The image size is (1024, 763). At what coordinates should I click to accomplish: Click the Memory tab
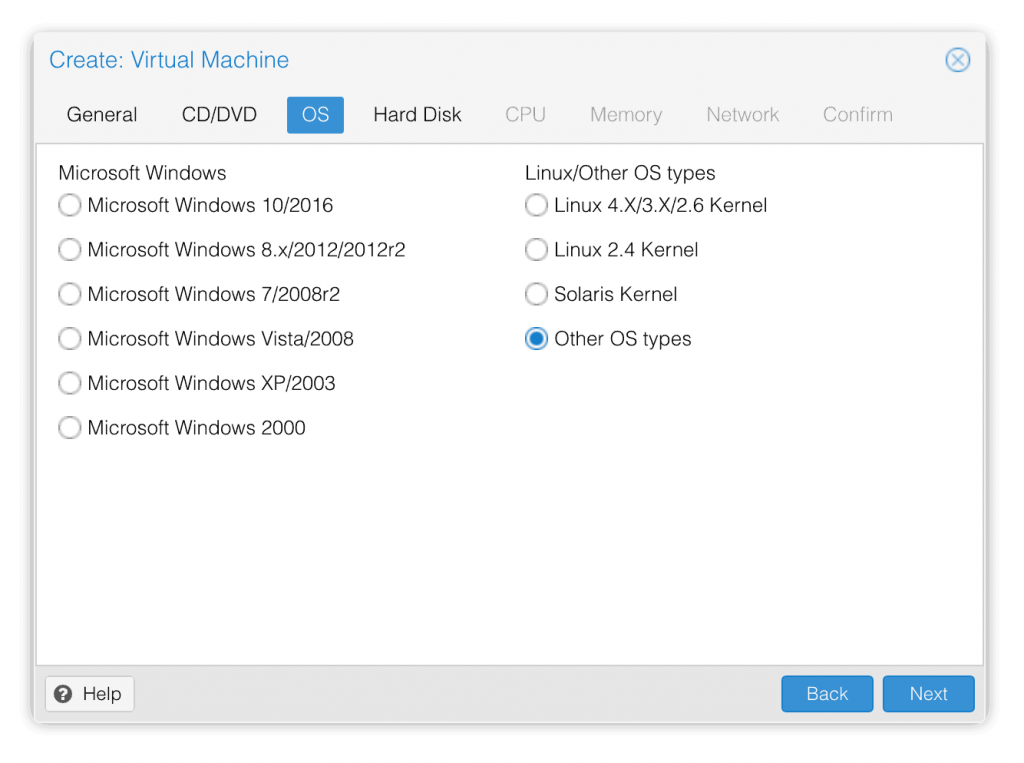626,115
